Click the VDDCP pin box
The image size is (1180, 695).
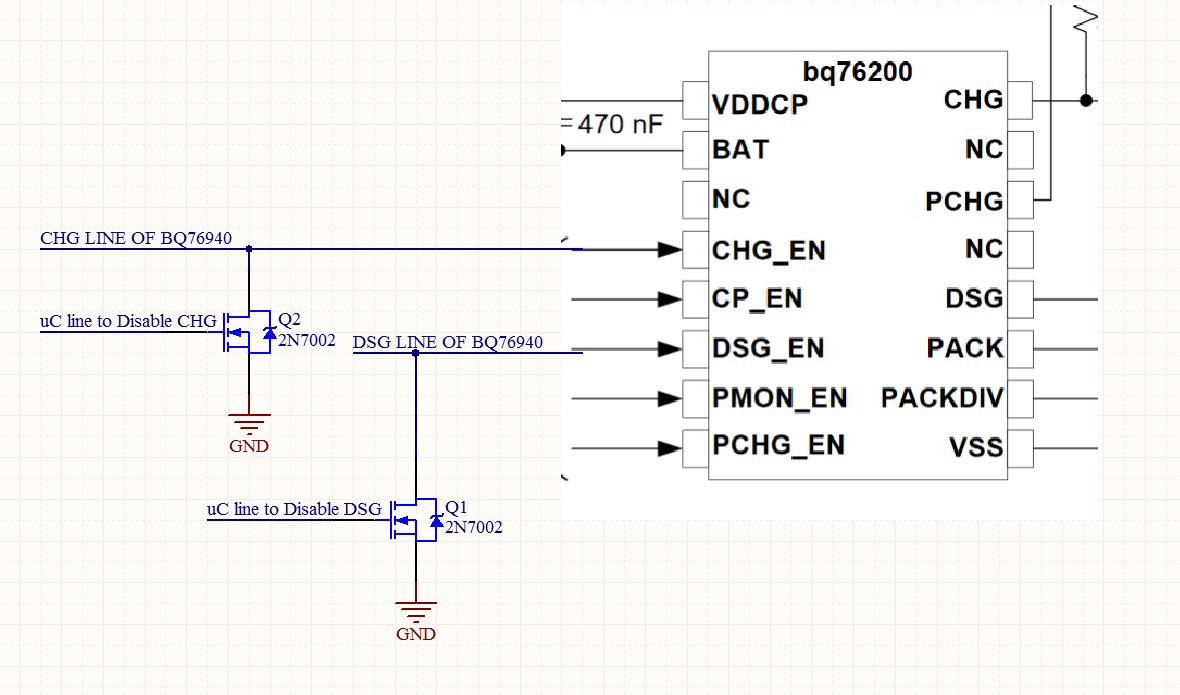point(695,101)
